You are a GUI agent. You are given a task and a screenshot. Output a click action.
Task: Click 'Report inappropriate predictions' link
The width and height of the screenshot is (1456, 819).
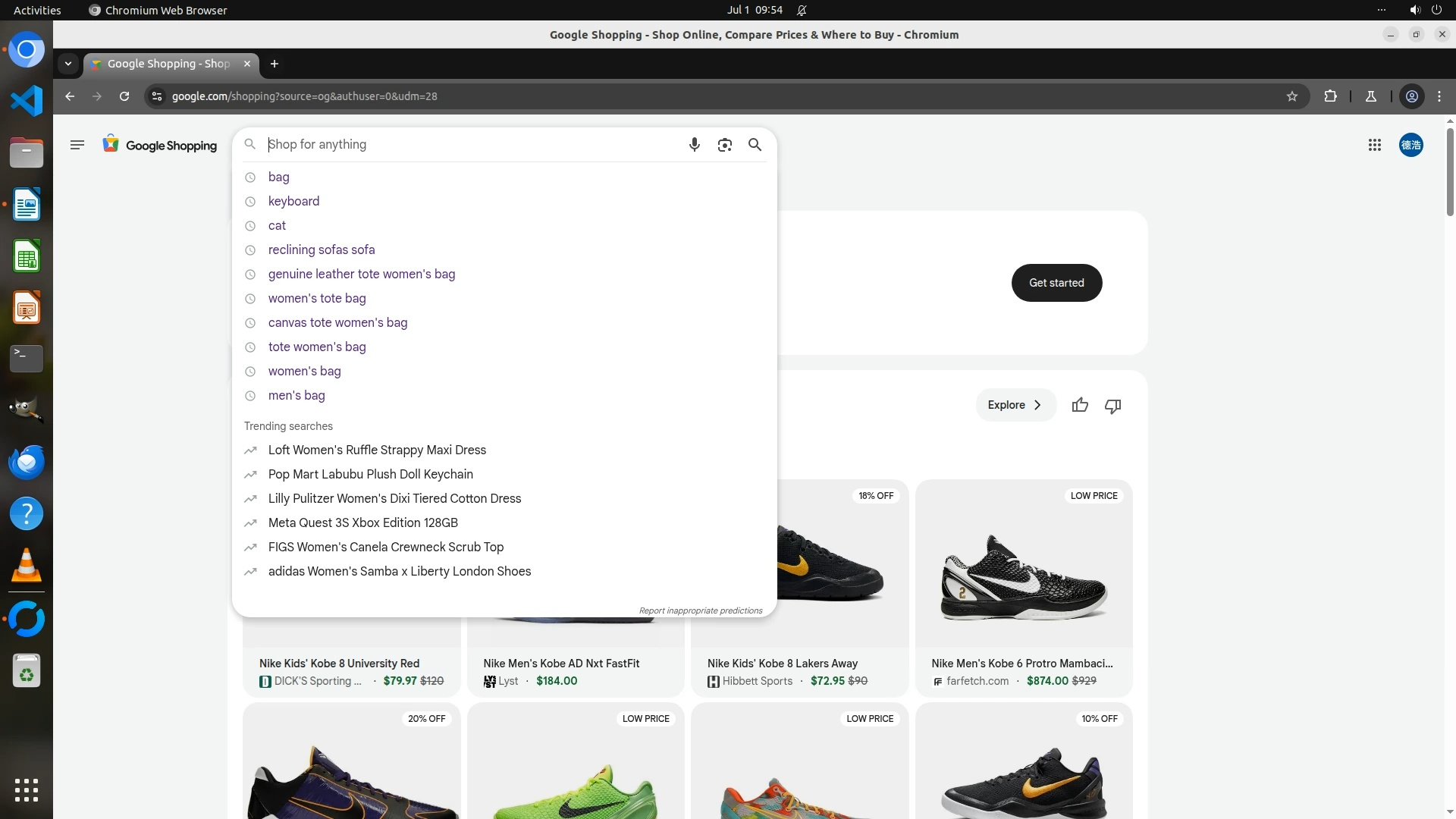pos(700,610)
